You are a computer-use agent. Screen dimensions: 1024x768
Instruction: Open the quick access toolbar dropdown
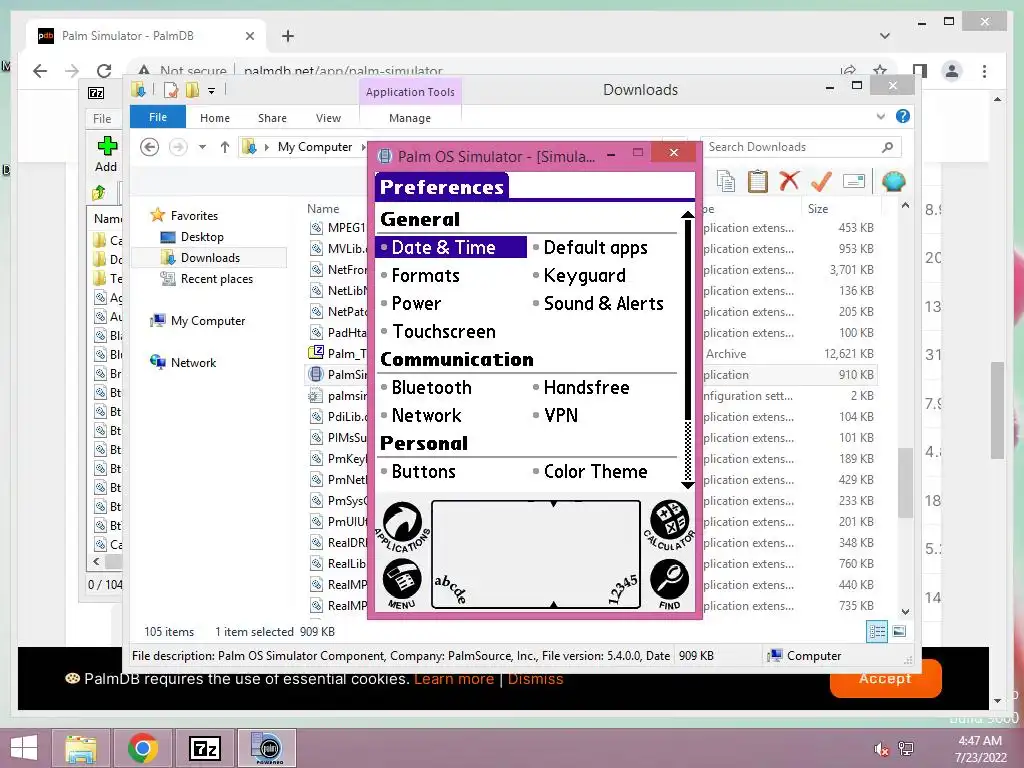(212, 91)
